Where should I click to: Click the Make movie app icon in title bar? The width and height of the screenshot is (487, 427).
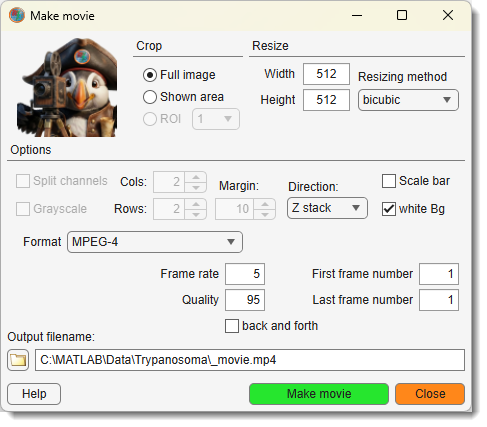[x=17, y=15]
